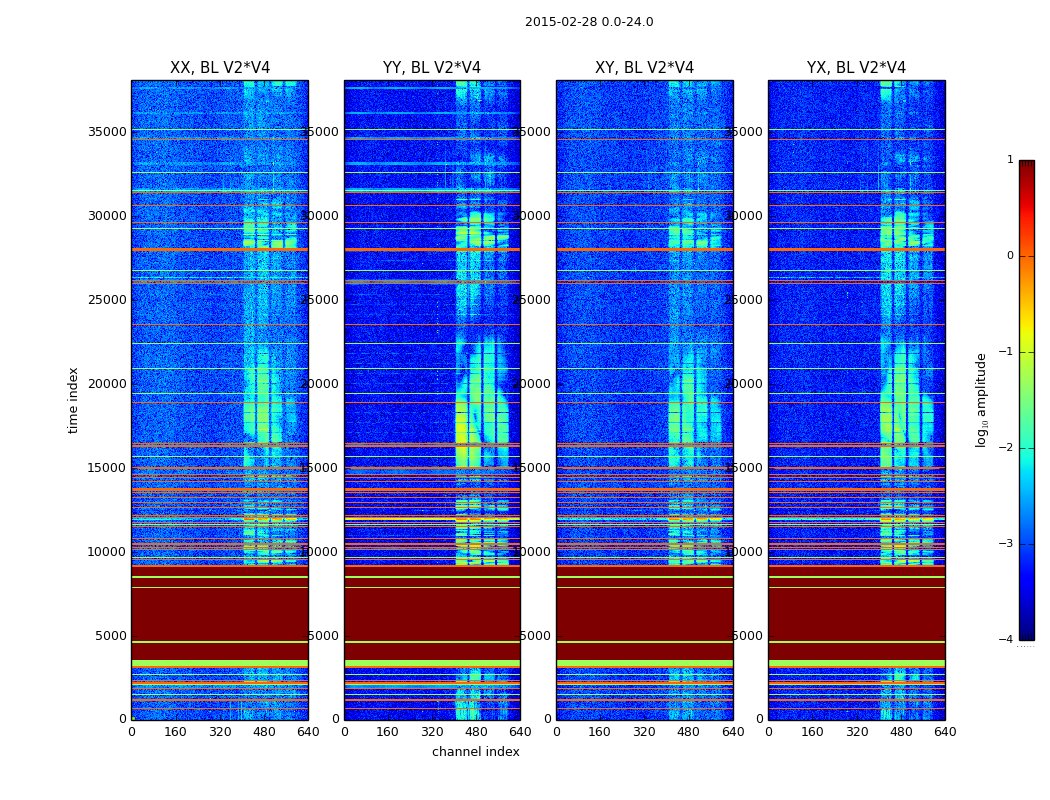
Task: Click the "480" x-tick under the XX panel
Action: (264, 732)
